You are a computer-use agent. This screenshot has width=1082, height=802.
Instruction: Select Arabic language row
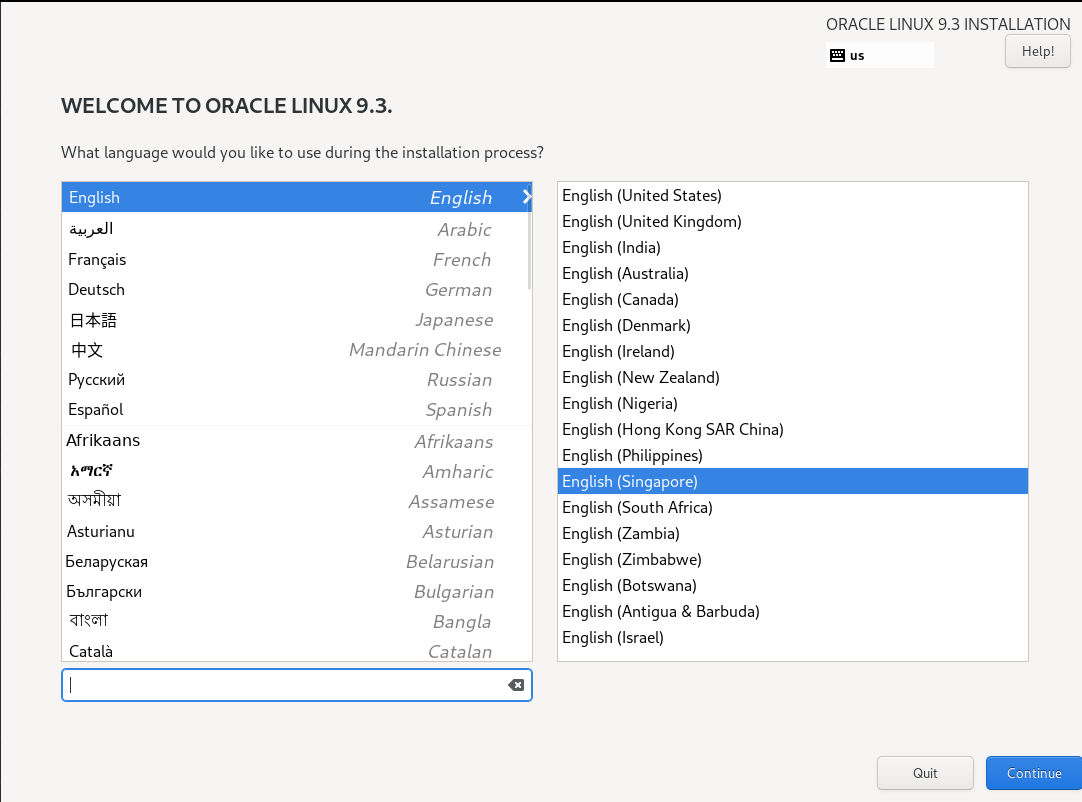(297, 228)
